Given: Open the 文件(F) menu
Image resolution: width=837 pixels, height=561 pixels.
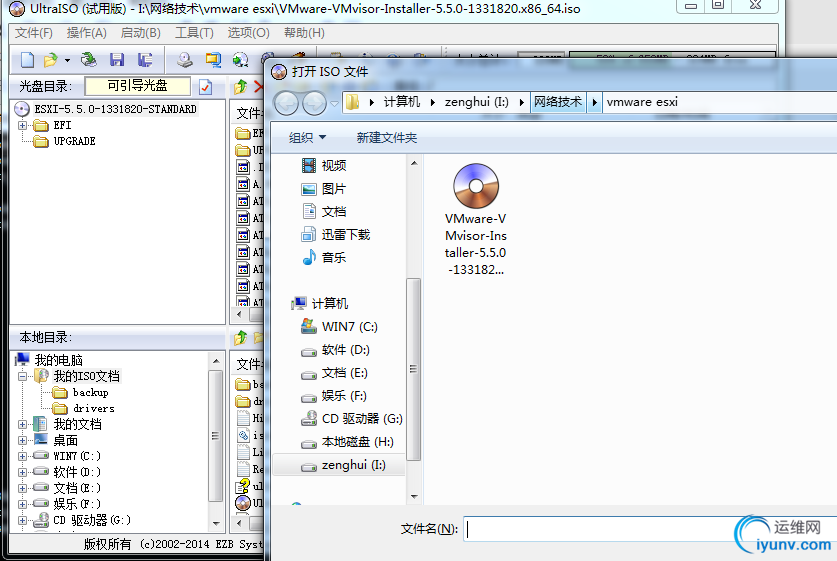Looking at the screenshot, I should (34, 33).
